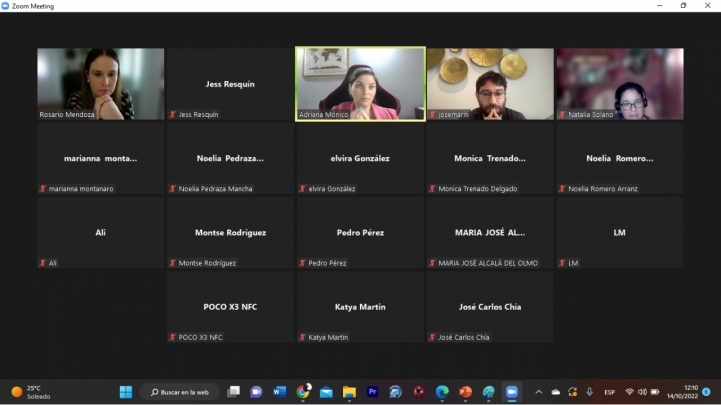This screenshot has height=405, width=721.
Task: Expand the hidden system tray icons chevron
Action: click(538, 392)
